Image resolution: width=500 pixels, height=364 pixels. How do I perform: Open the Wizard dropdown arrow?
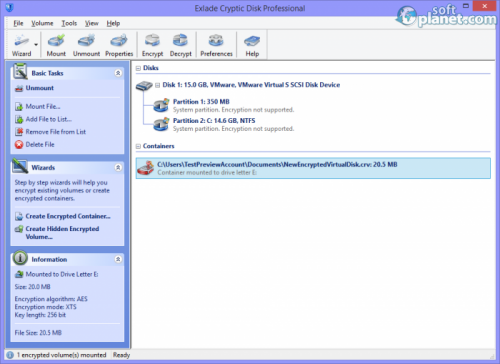tap(36, 45)
